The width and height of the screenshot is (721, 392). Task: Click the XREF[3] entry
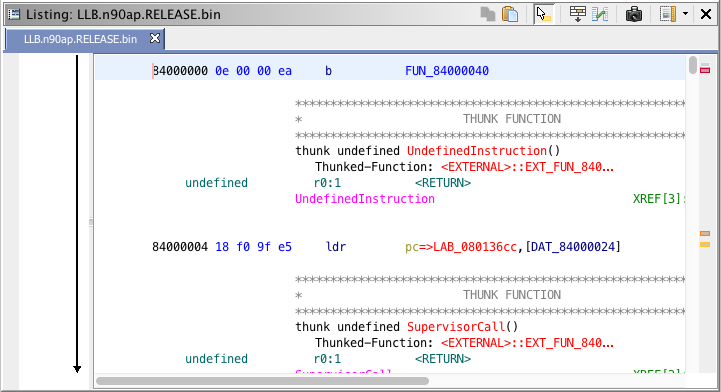(x=658, y=199)
